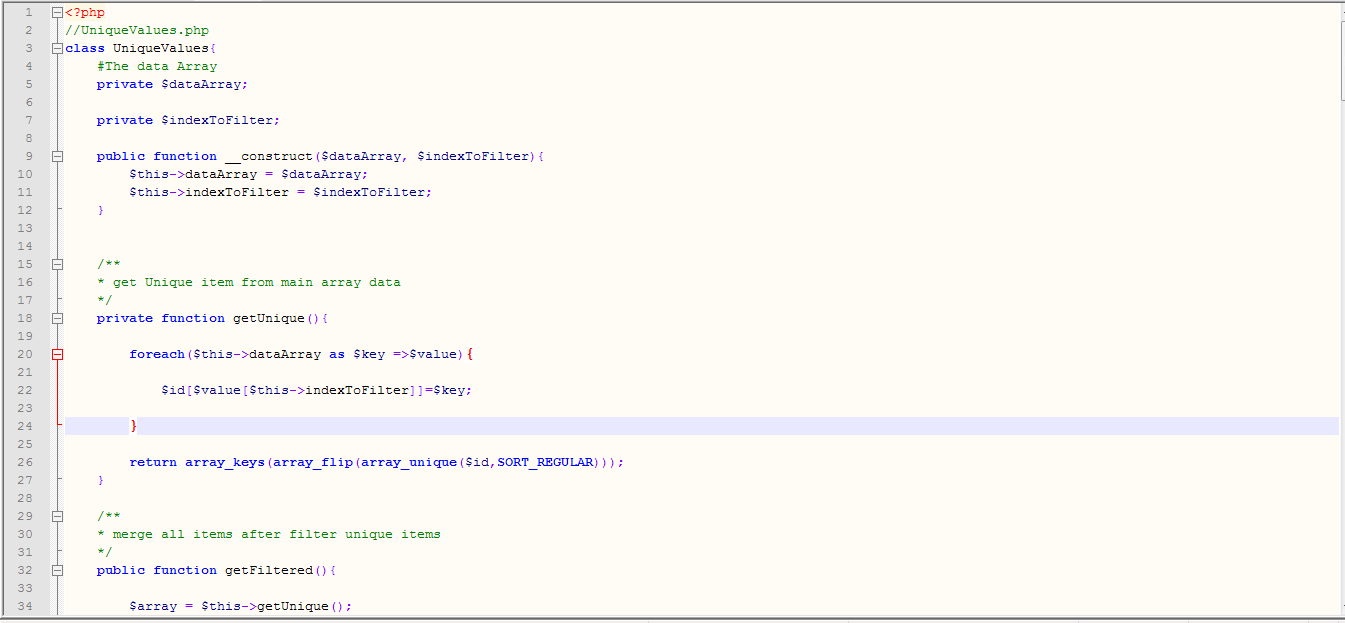This screenshot has width=1345, height=623.
Task: Click 'private $dataArray;' declaration
Action: pos(172,84)
